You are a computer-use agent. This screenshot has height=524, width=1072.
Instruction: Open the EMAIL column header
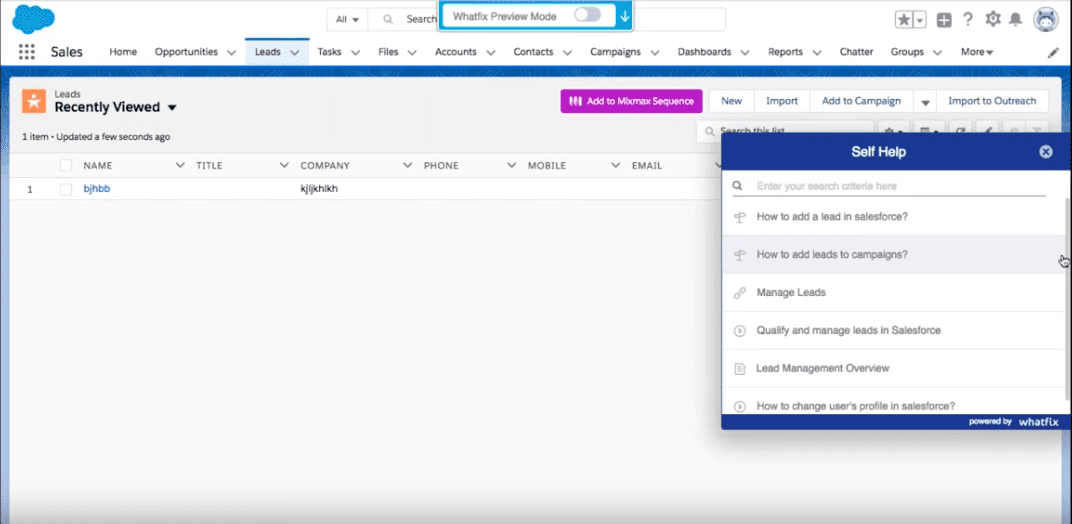(647, 166)
